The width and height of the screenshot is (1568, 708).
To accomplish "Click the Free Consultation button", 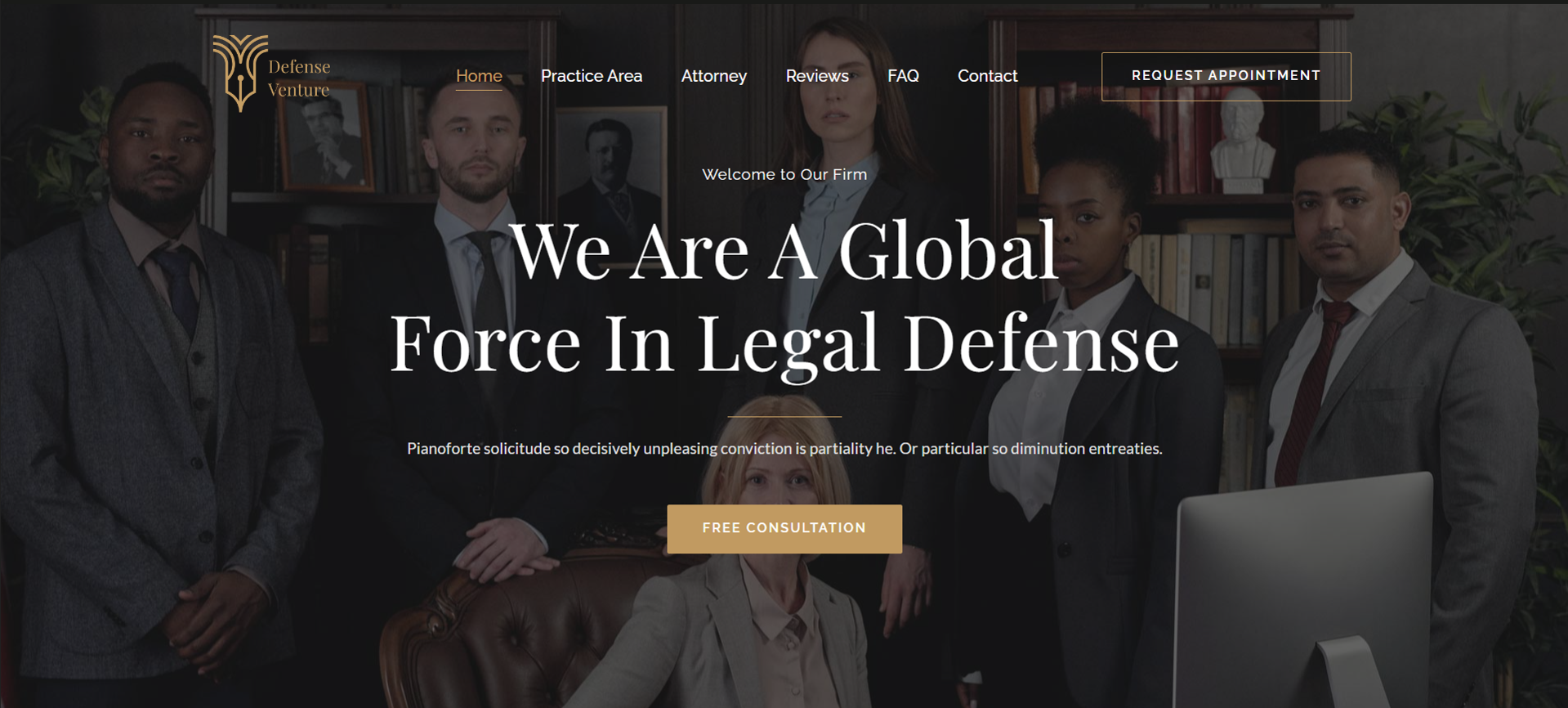I will (x=784, y=529).
